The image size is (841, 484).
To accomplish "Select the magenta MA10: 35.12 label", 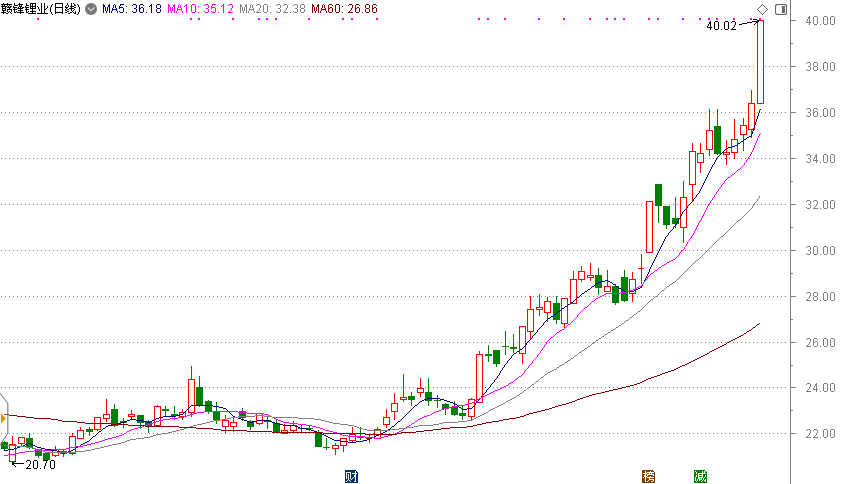I will (x=201, y=9).
